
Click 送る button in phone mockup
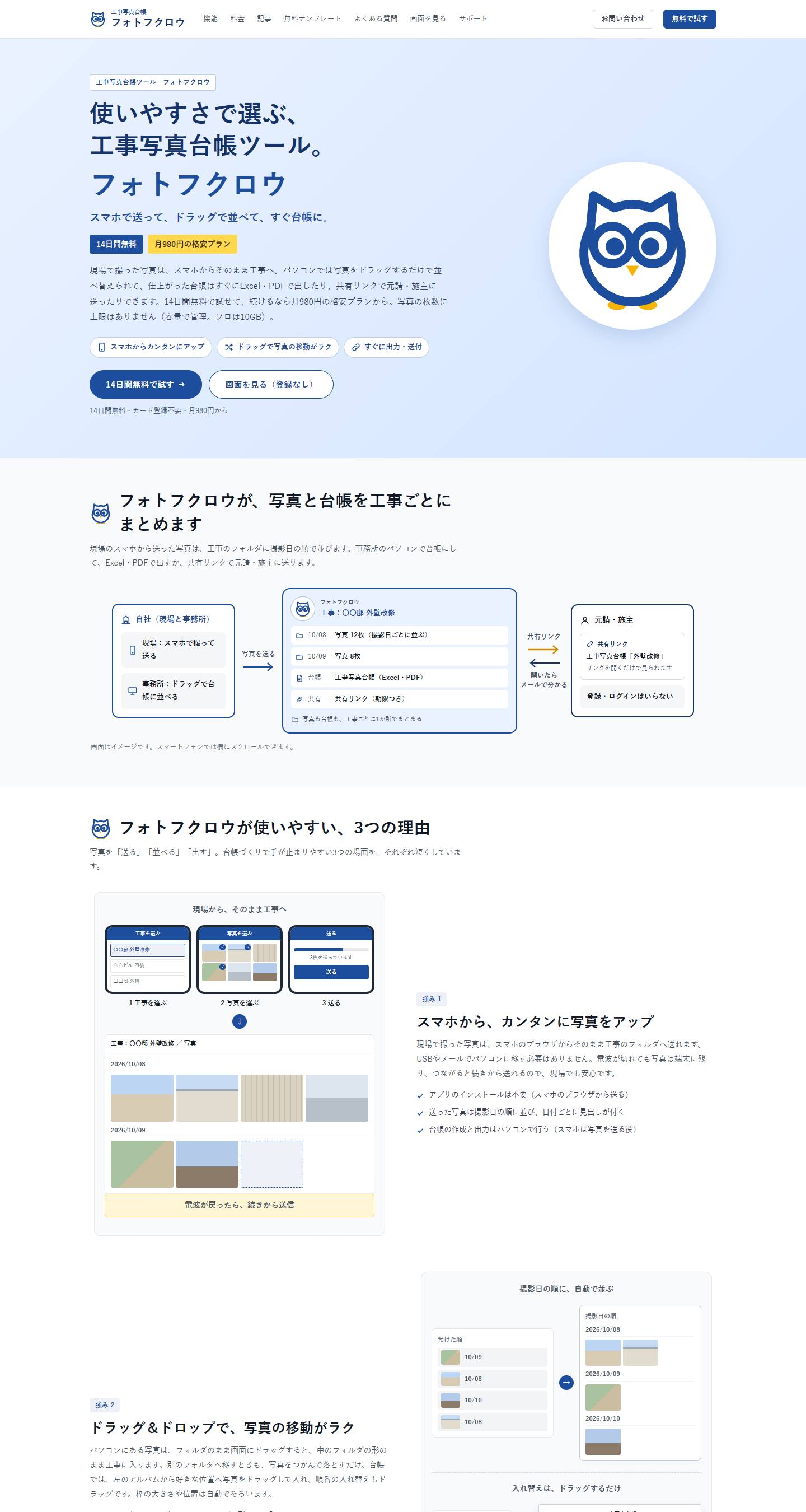tap(331, 972)
